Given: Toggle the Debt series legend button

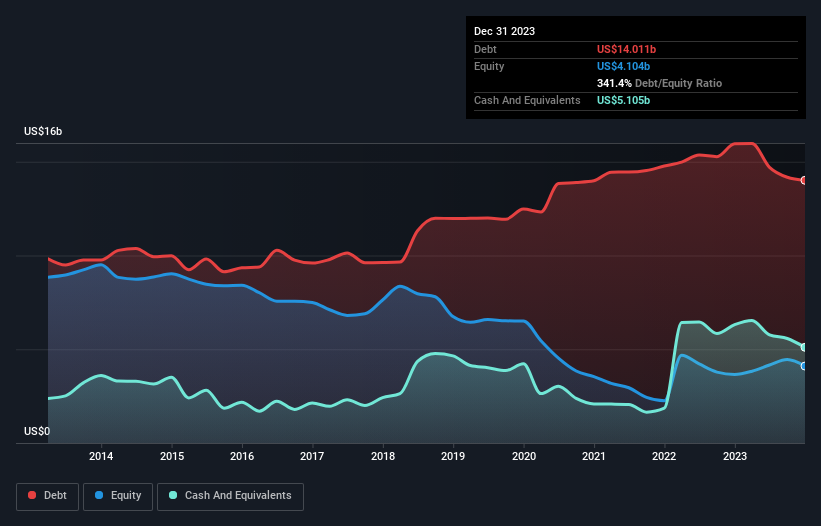Looking at the screenshot, I should tap(47, 496).
